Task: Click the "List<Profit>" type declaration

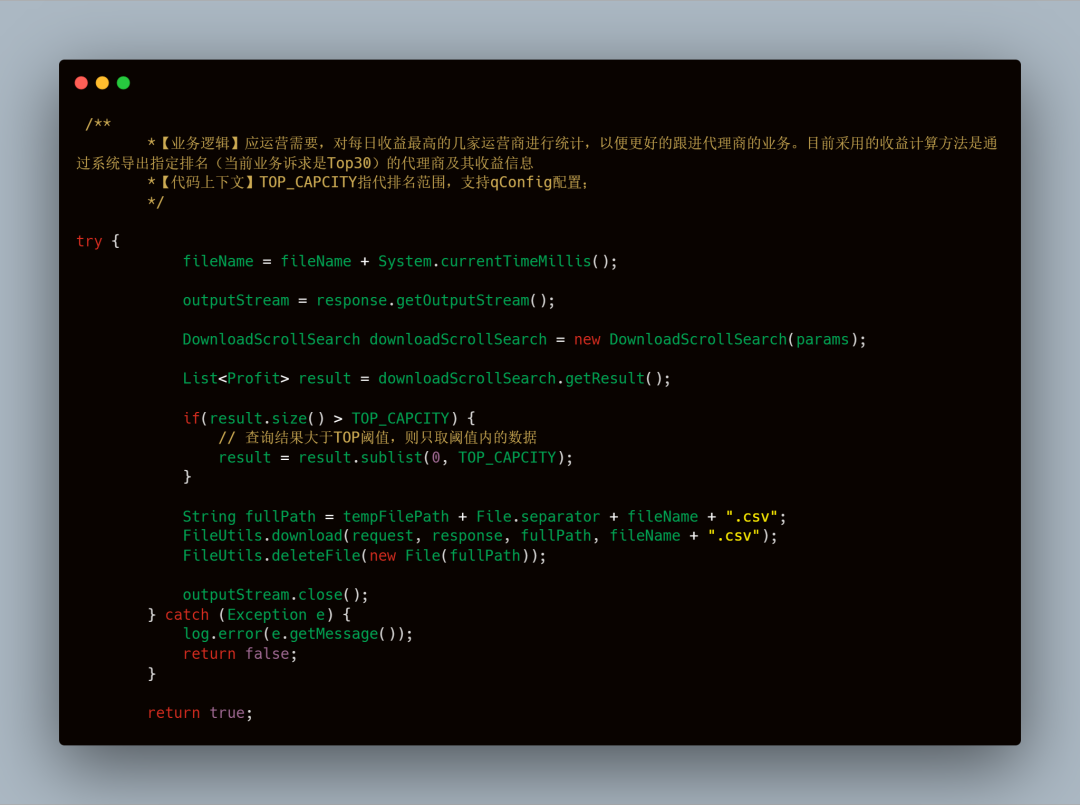Action: pyautogui.click(x=236, y=379)
